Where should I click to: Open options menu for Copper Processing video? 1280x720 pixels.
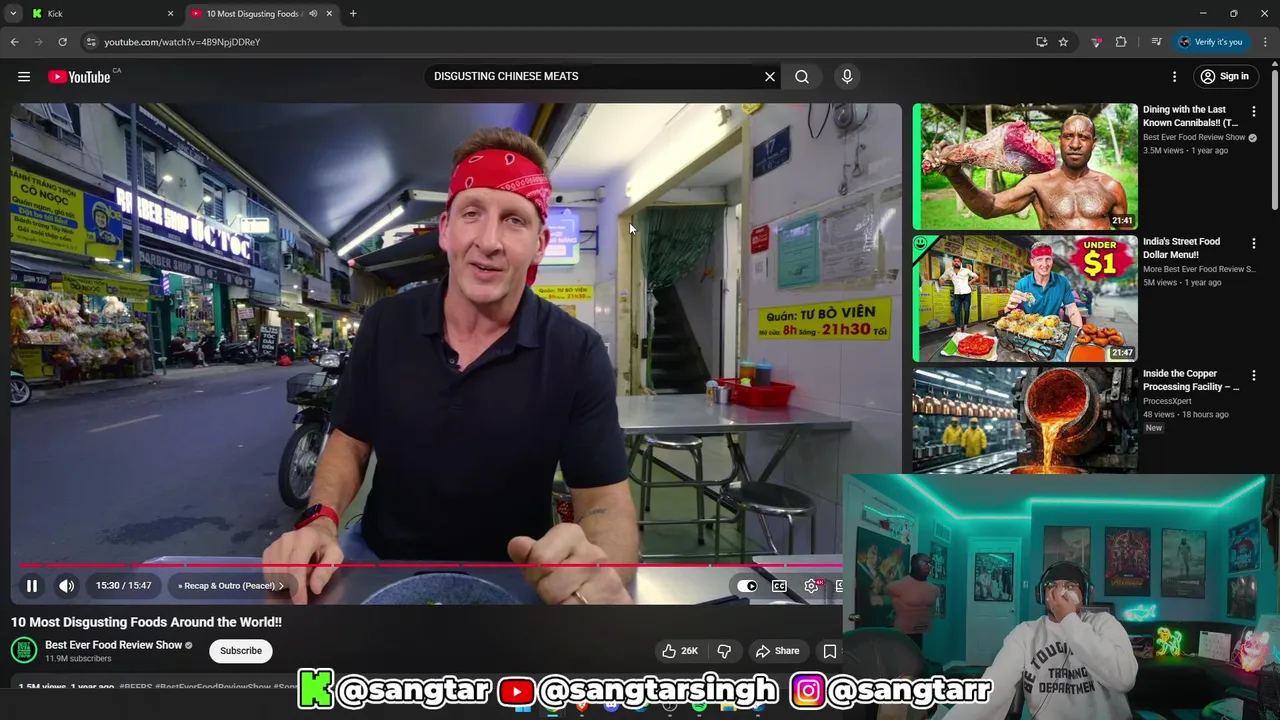coord(1254,376)
